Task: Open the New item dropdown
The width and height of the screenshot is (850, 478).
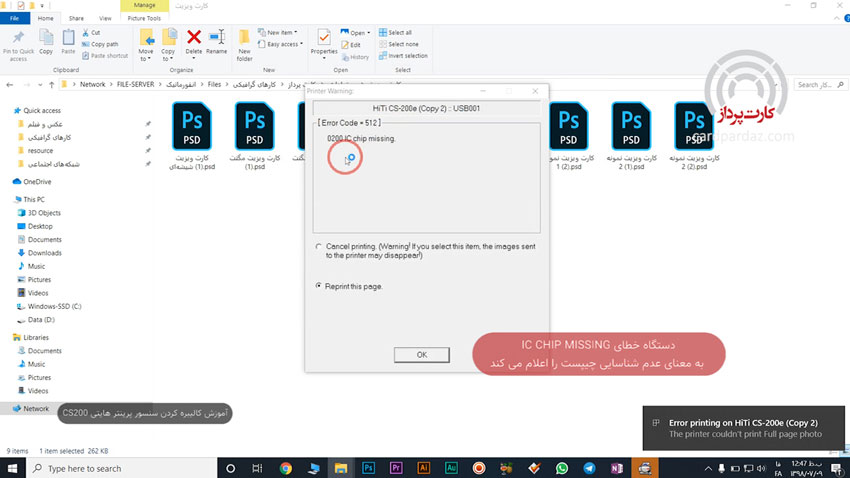Action: (x=278, y=33)
